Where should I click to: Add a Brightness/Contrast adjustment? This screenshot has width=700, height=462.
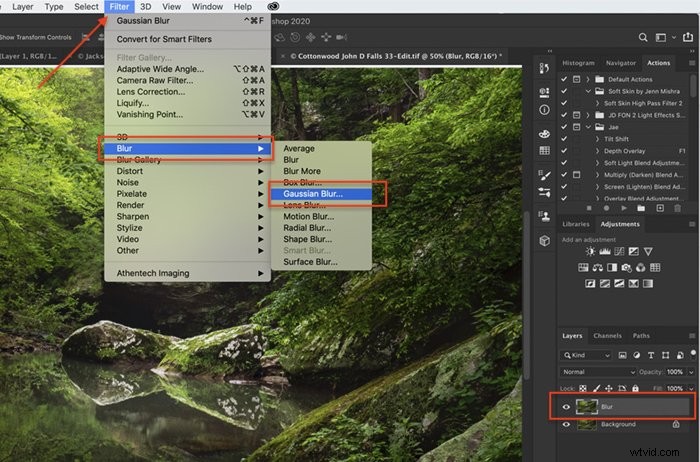pyautogui.click(x=591, y=251)
